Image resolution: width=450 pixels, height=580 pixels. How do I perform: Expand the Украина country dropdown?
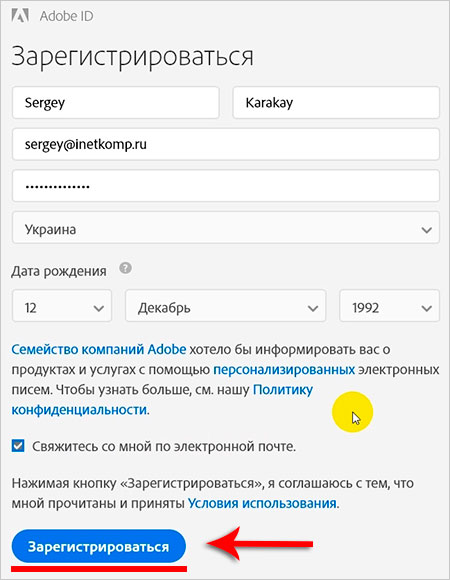tap(226, 227)
